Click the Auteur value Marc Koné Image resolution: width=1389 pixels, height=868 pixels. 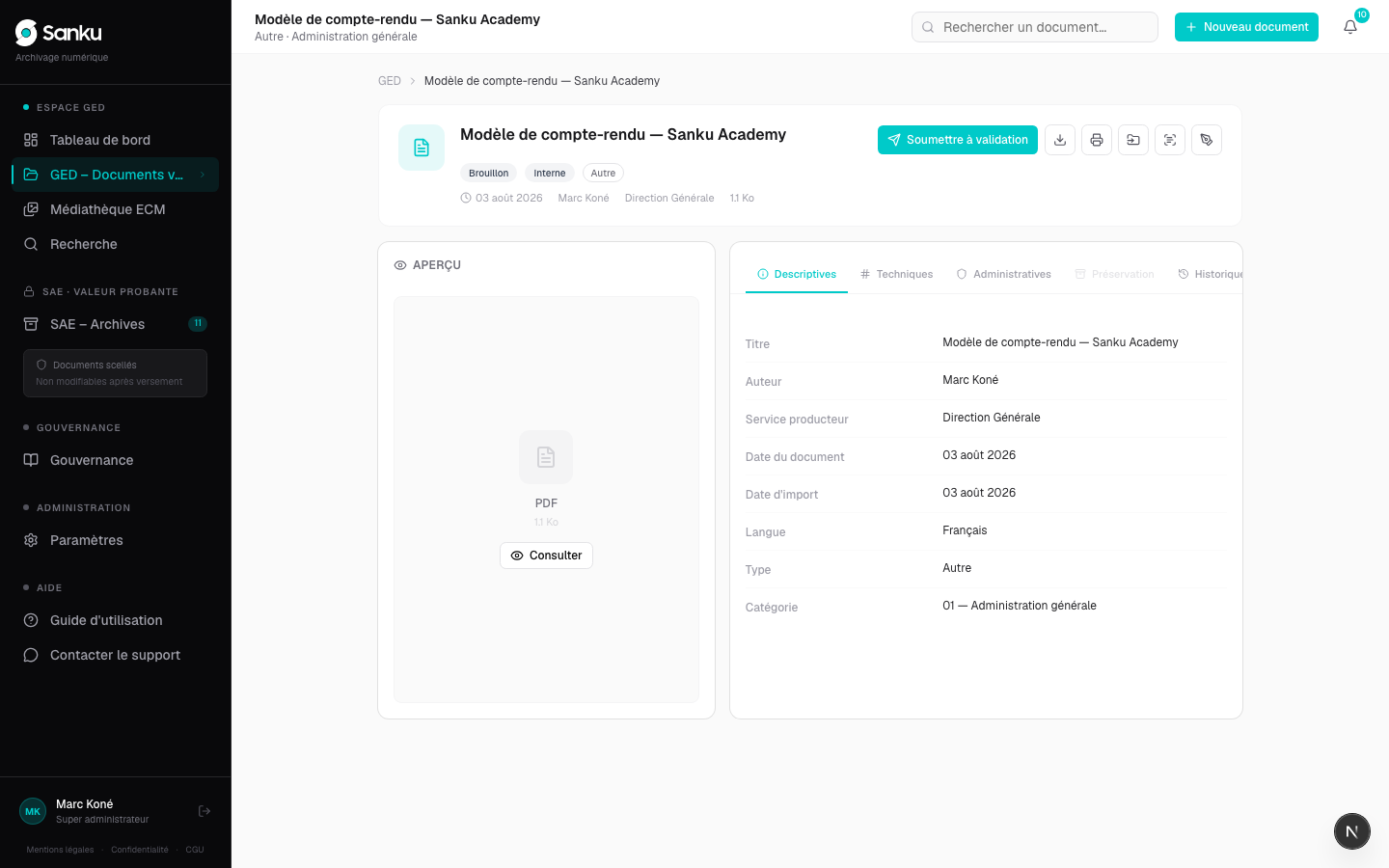[970, 380]
